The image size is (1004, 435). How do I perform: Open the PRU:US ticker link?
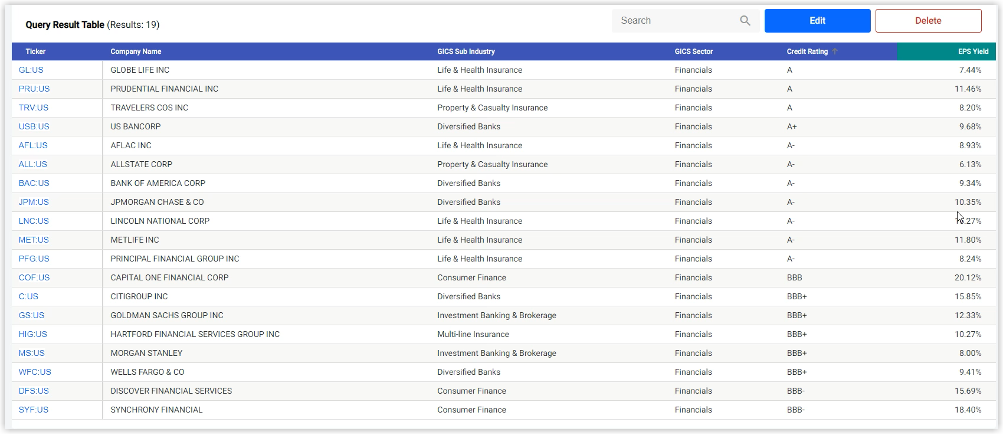pyautogui.click(x=34, y=89)
